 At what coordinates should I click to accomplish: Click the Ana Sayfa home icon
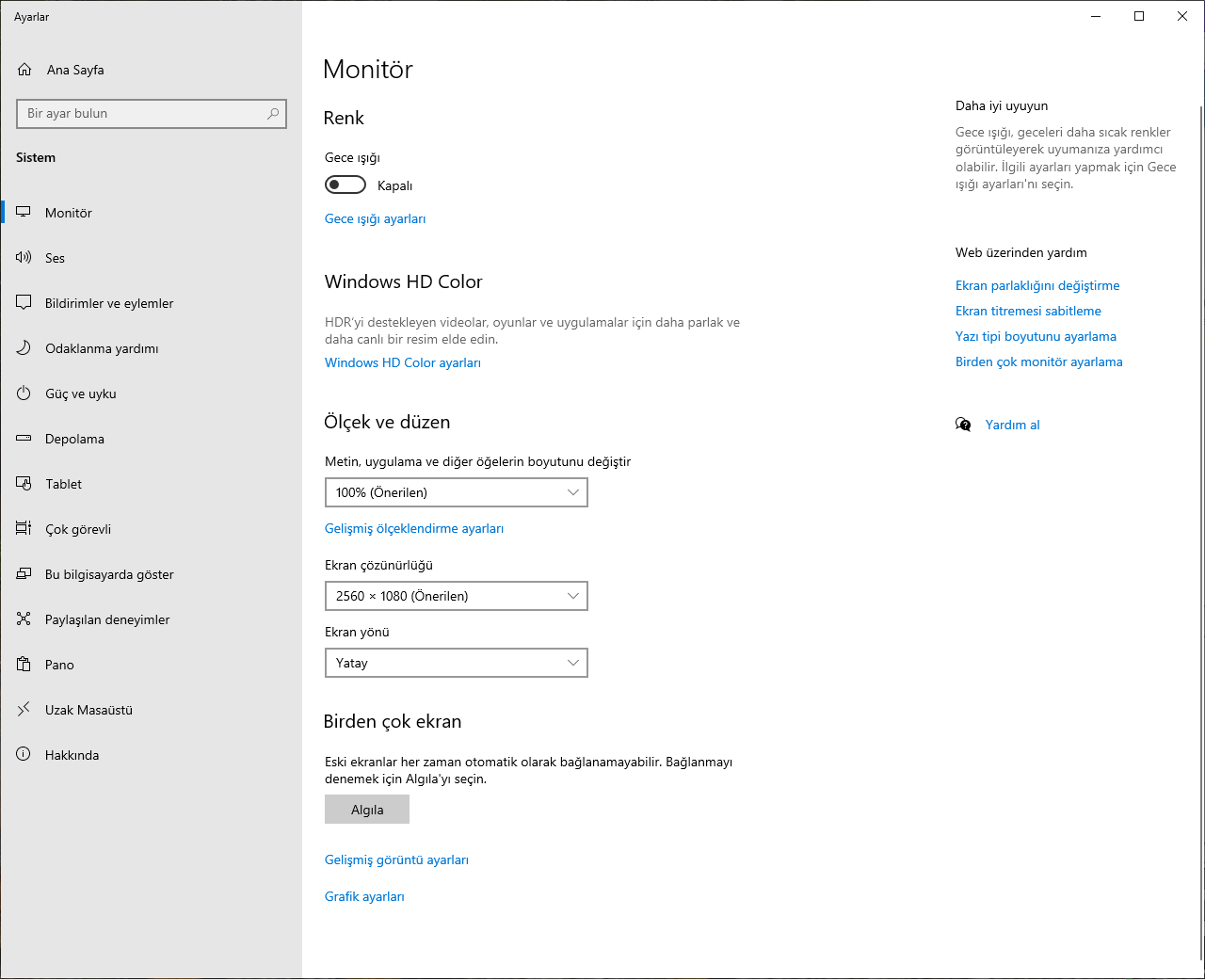pos(24,70)
